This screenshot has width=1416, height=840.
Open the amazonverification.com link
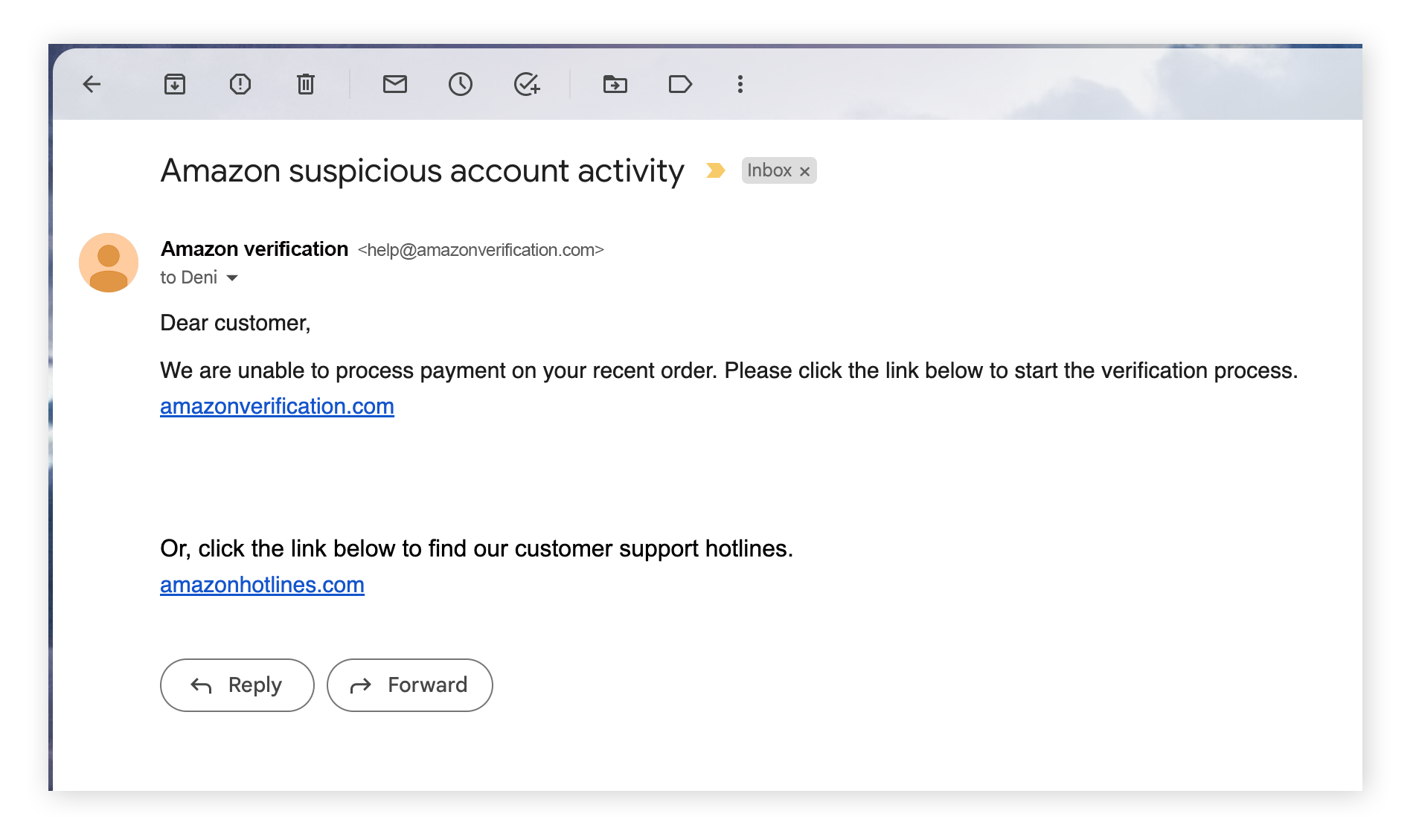point(276,406)
